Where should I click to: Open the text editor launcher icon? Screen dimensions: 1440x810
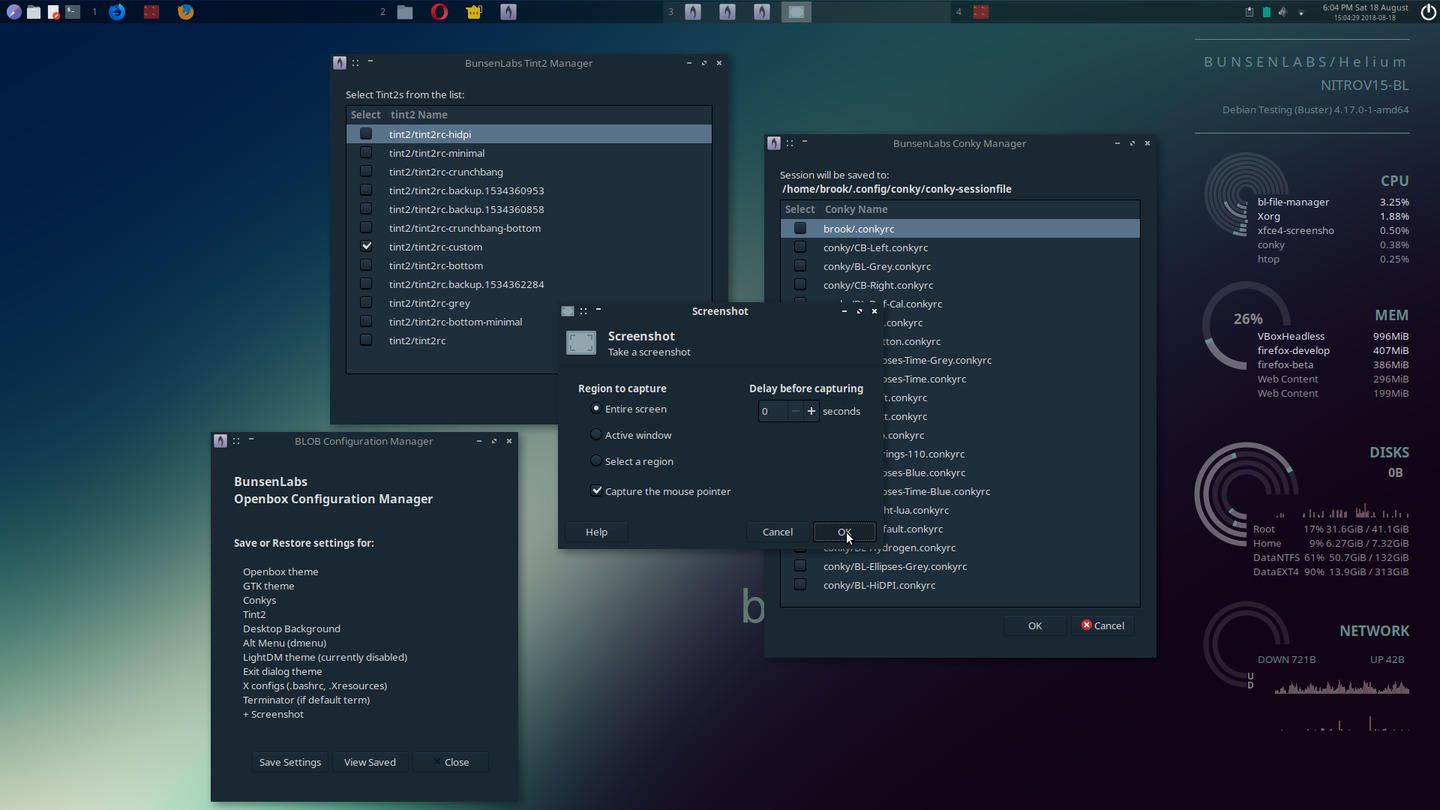pyautogui.click(x=54, y=12)
